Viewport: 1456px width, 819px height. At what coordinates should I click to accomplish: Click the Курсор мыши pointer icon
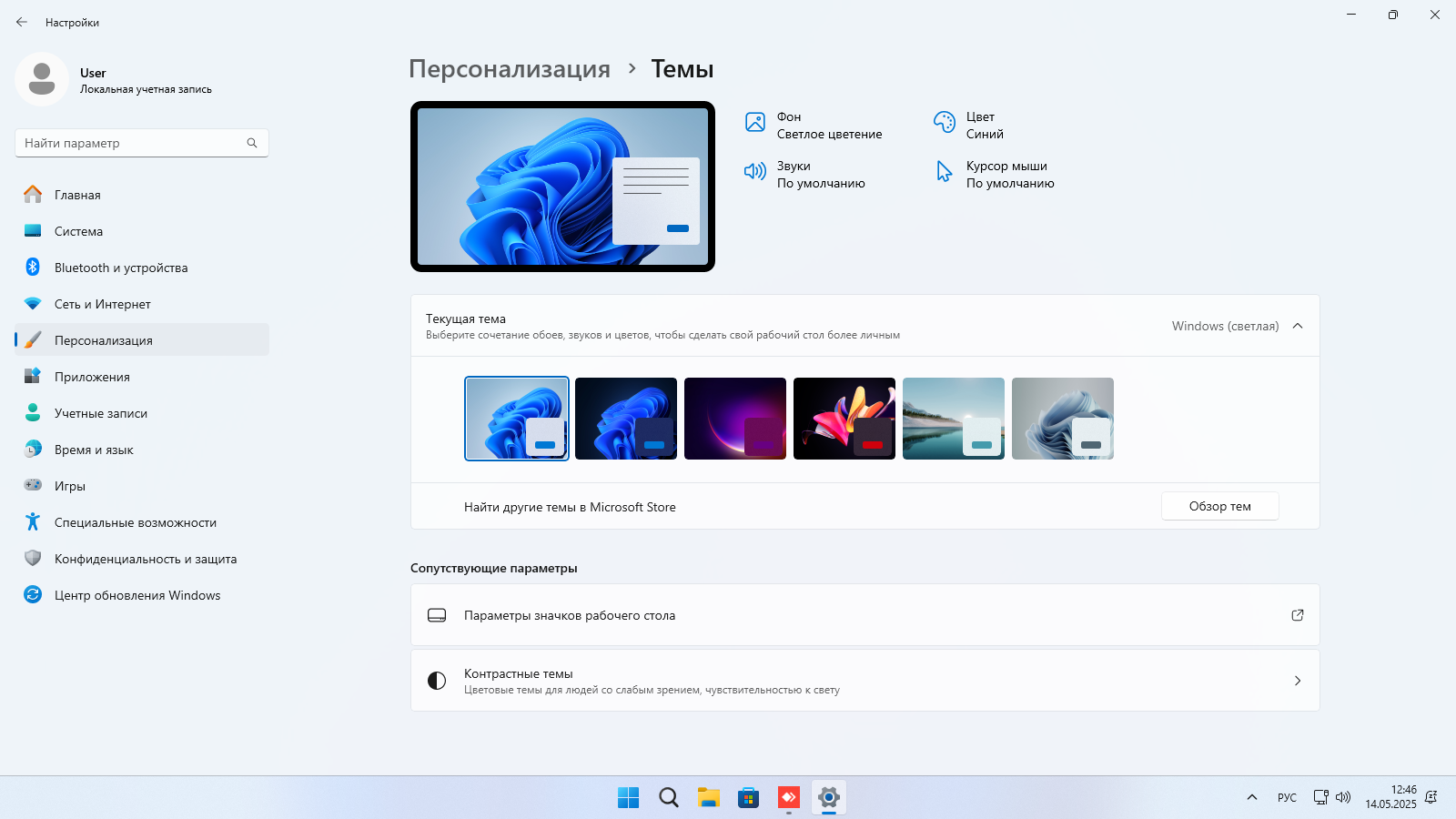pyautogui.click(x=945, y=171)
